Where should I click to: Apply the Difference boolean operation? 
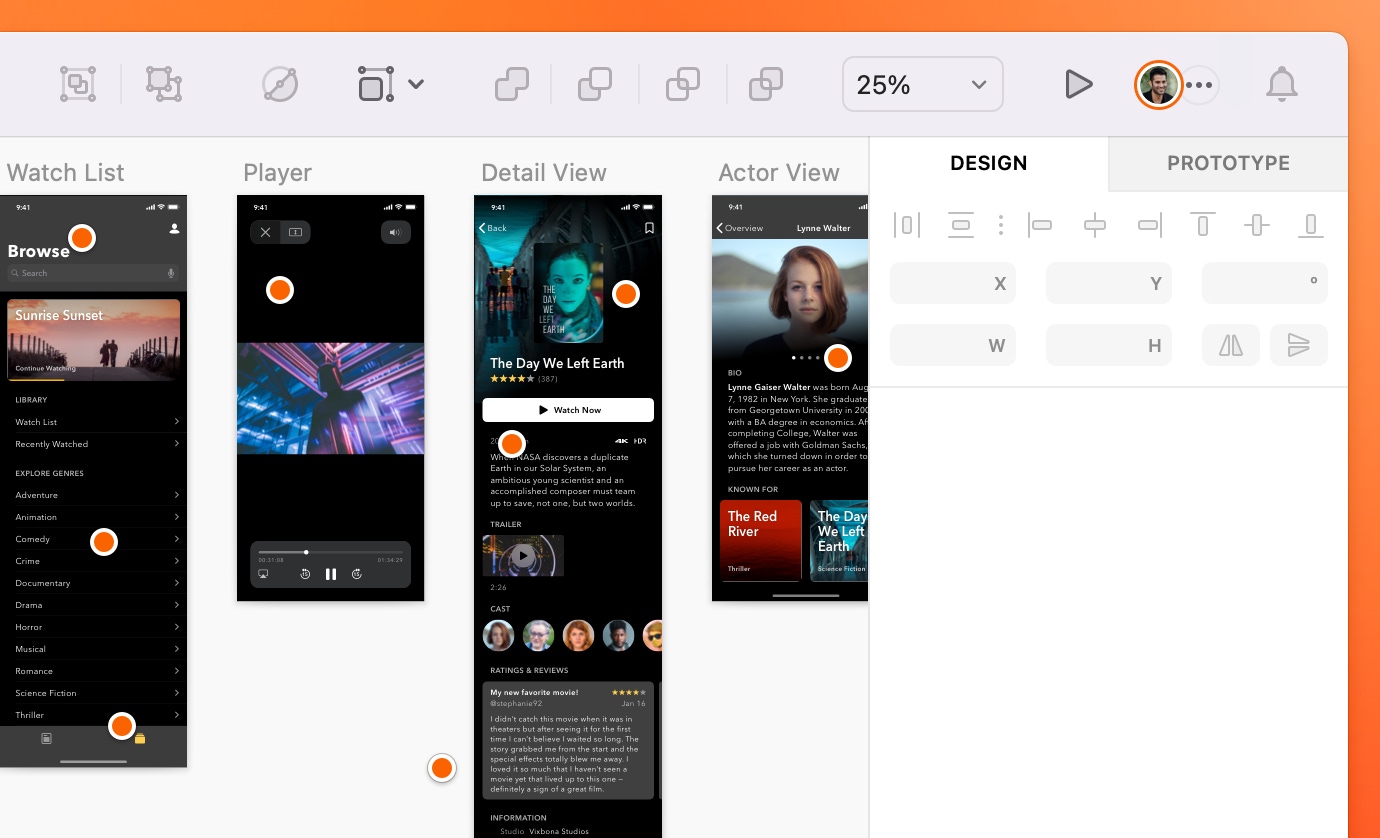pyautogui.click(x=766, y=85)
